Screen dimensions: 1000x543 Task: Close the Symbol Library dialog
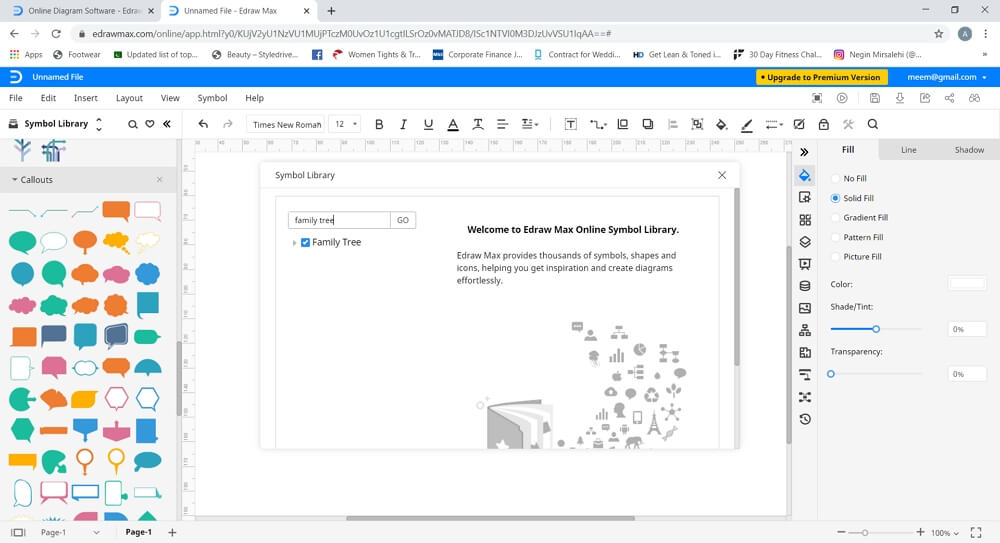click(x=722, y=175)
